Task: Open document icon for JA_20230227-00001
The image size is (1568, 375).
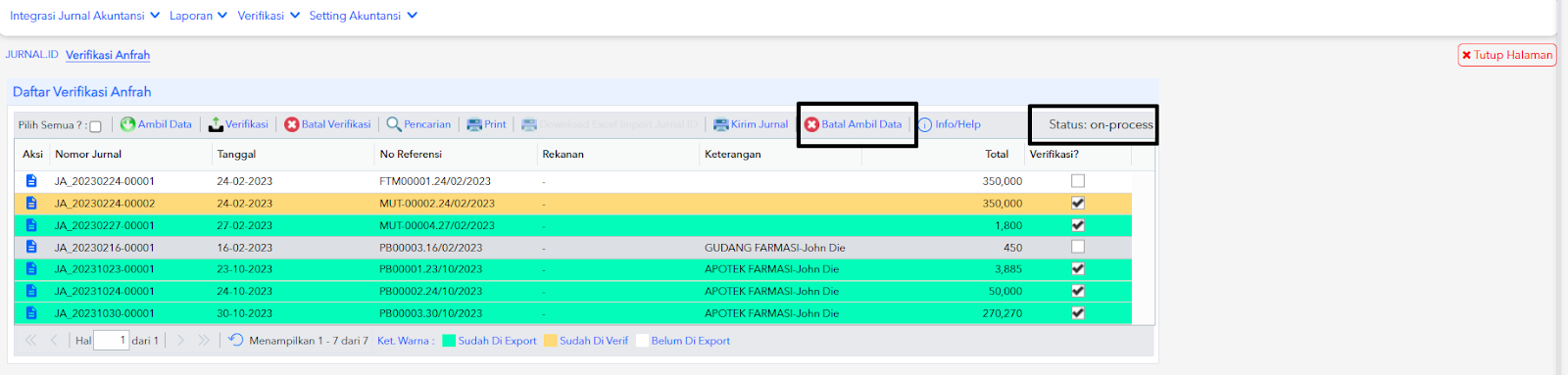Action: coord(31,225)
